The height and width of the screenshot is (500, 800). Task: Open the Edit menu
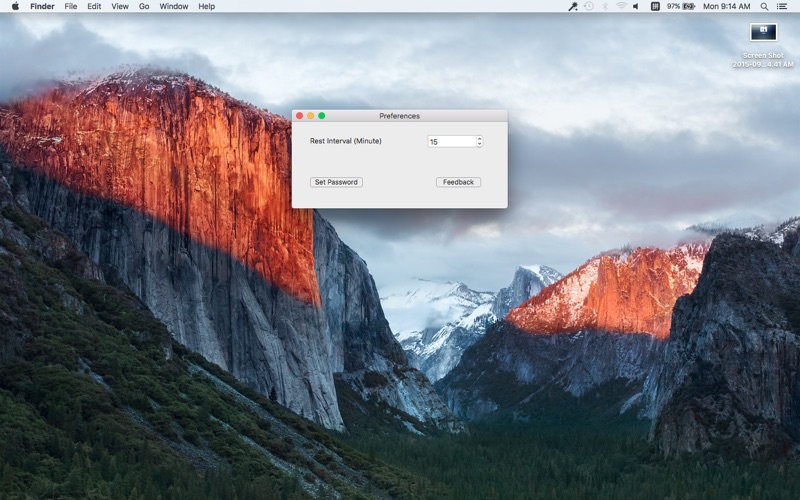pos(94,6)
